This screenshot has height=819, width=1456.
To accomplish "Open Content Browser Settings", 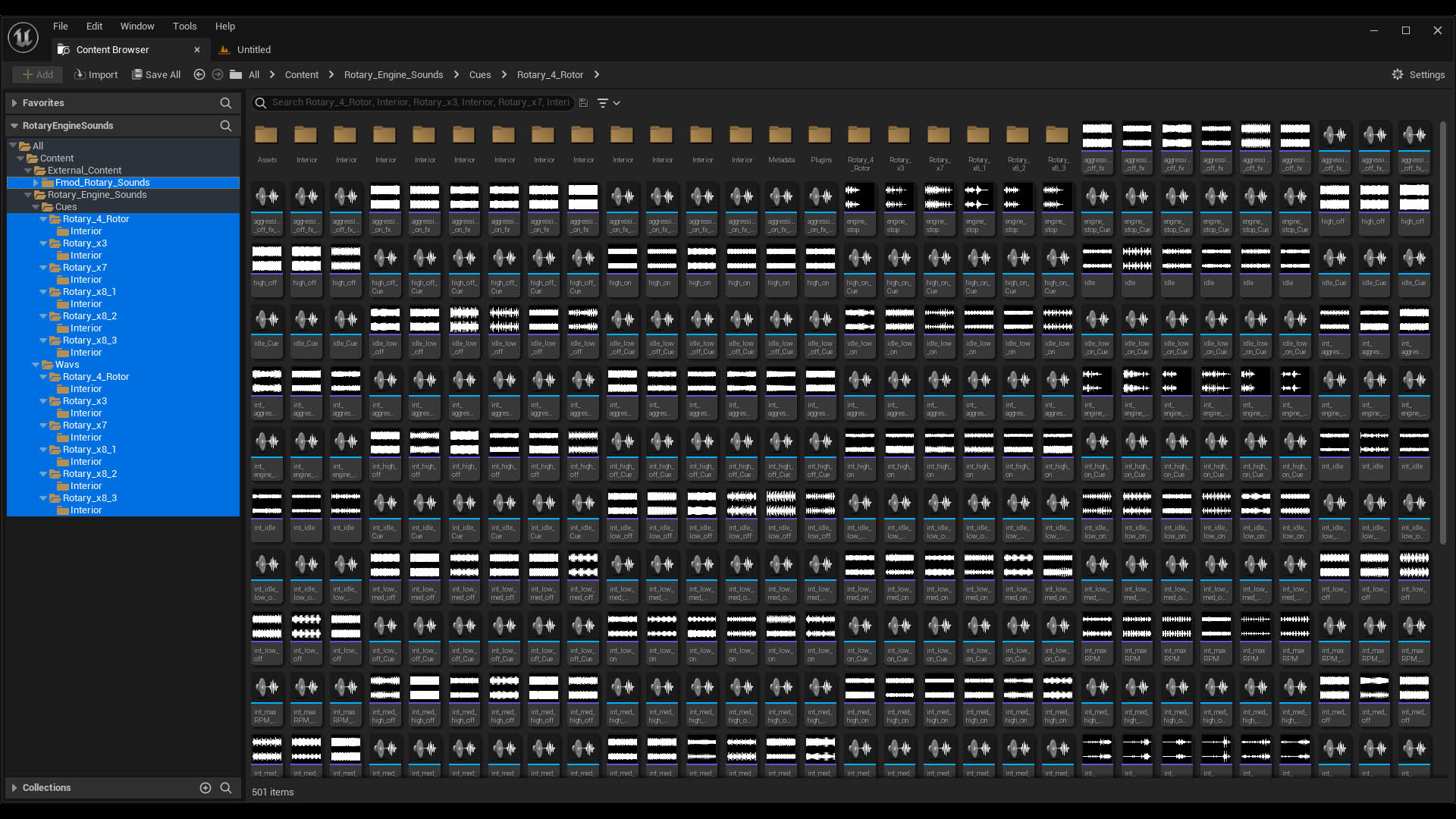I will (1418, 74).
